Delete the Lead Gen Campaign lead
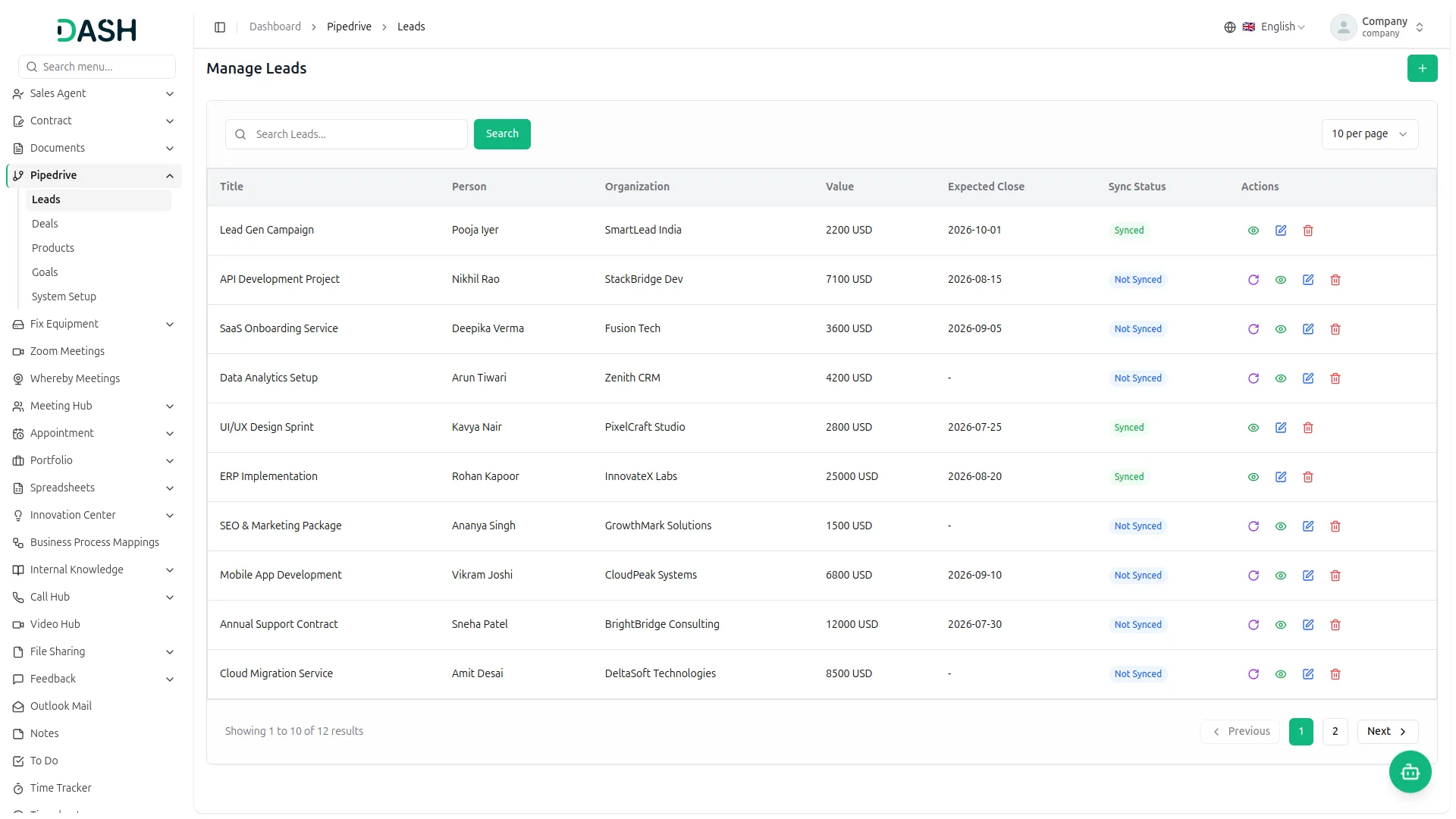 (1308, 231)
